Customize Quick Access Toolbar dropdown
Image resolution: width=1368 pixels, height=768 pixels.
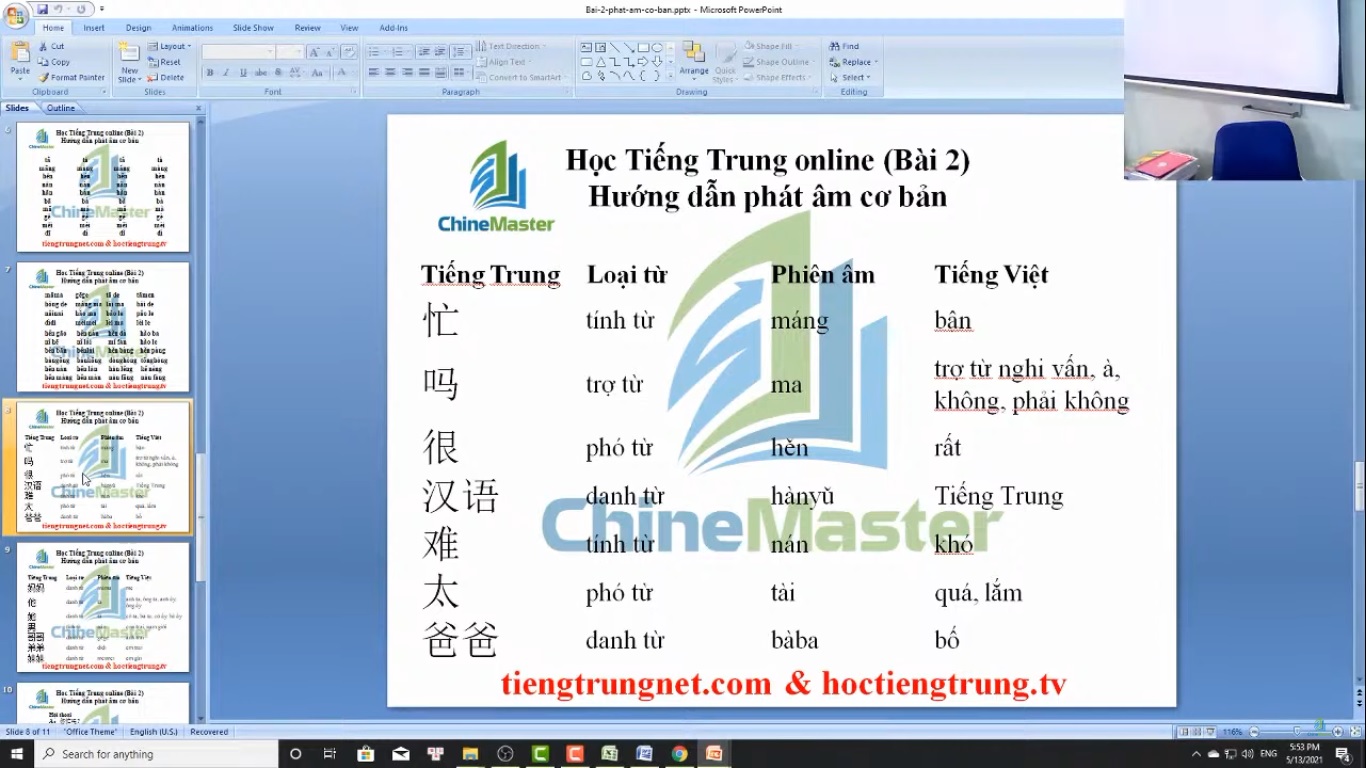[x=101, y=9]
